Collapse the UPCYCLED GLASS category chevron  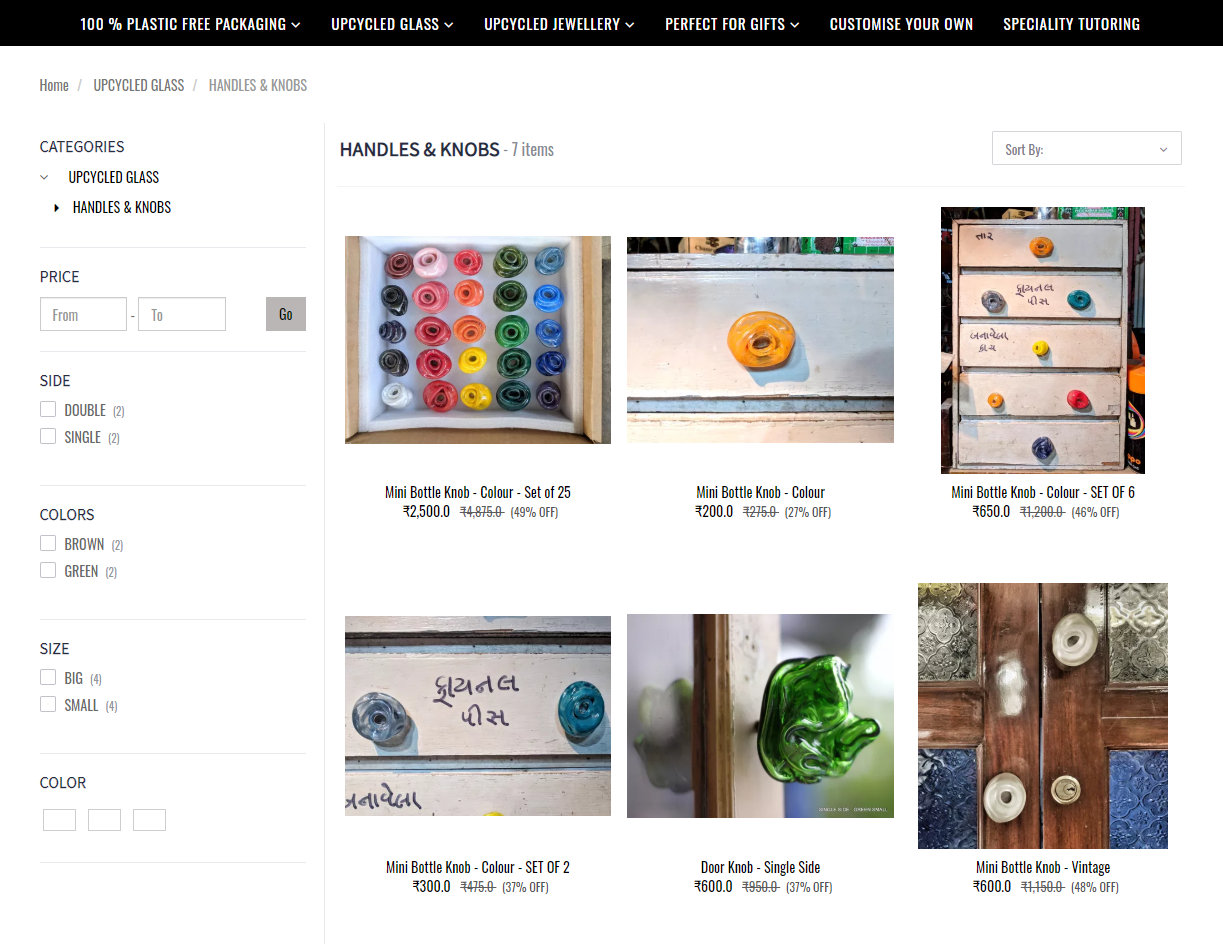point(44,177)
